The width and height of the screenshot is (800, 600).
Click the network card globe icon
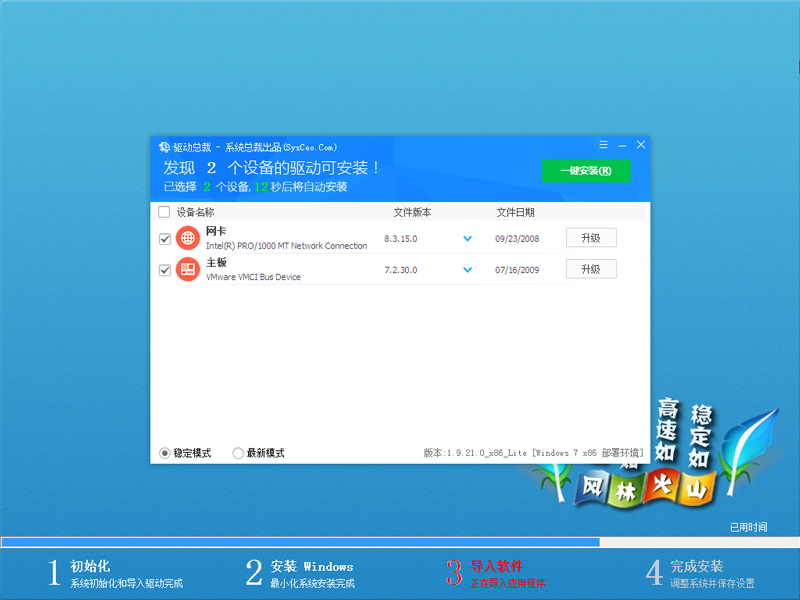coord(188,238)
